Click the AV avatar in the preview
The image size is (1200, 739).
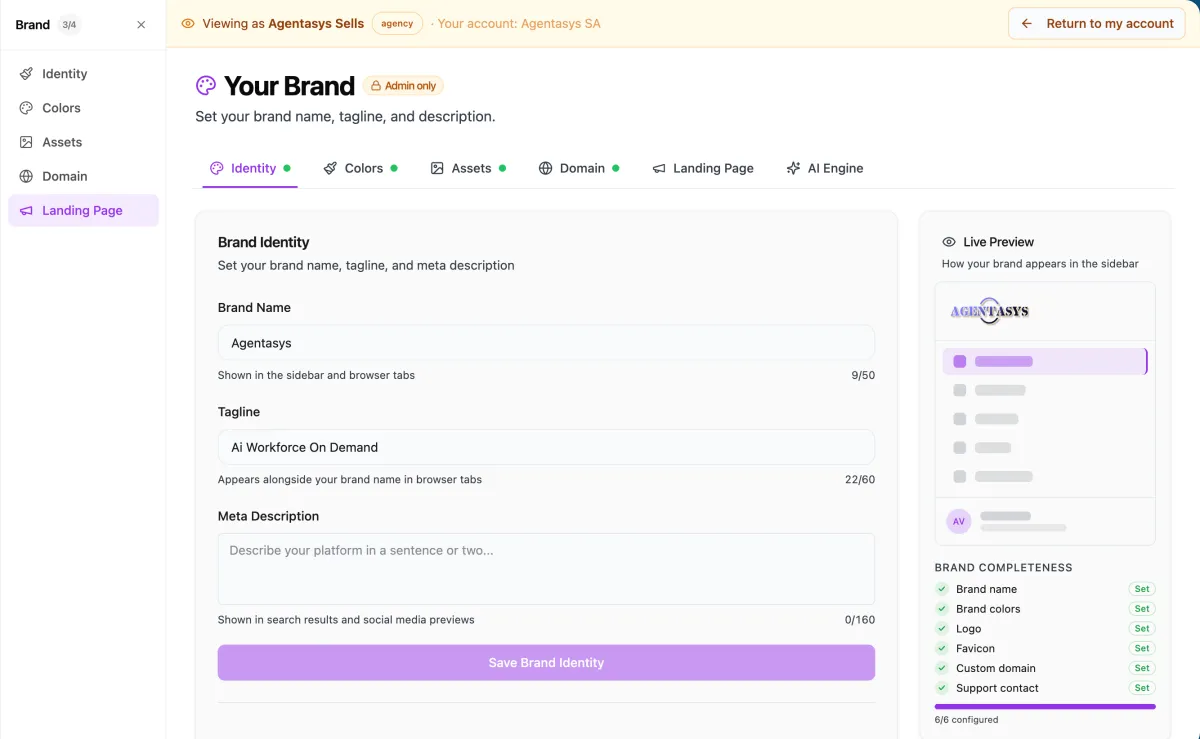click(x=959, y=522)
